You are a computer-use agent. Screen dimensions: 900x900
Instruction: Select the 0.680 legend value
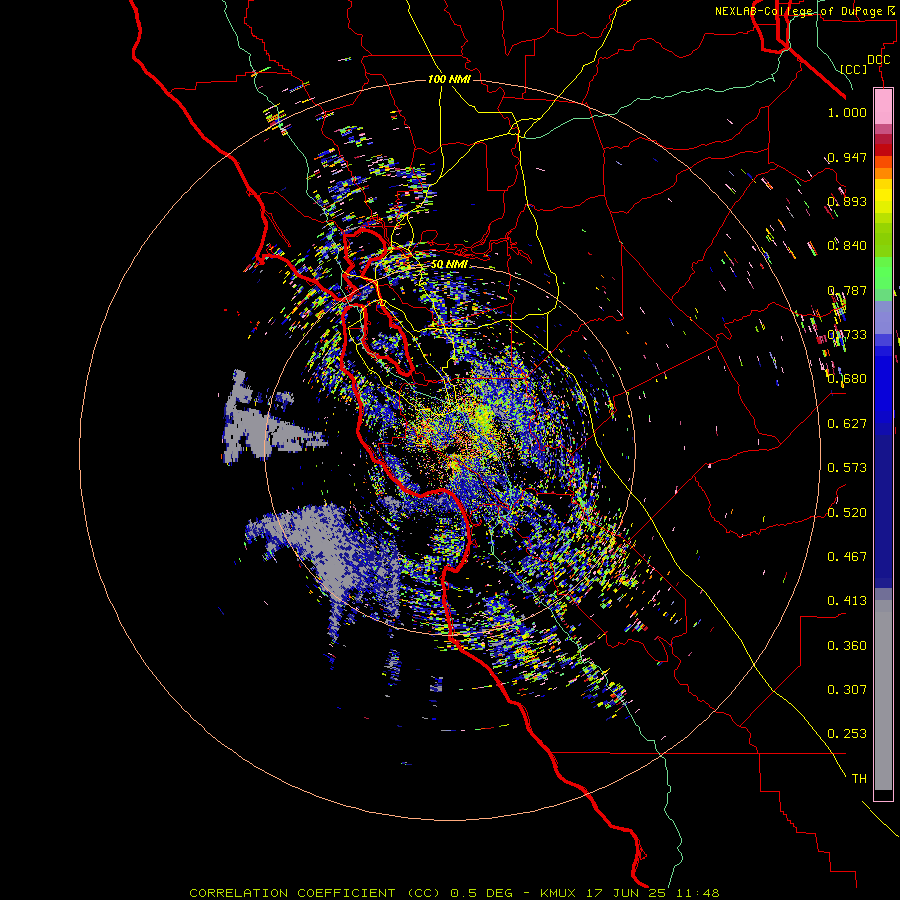click(847, 379)
